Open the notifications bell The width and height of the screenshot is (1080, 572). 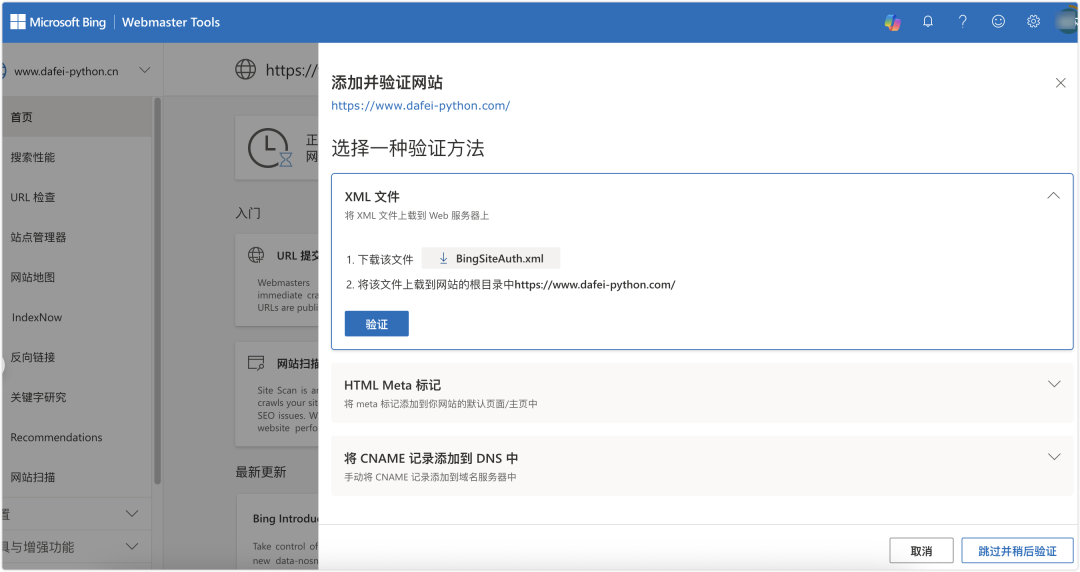pos(928,21)
